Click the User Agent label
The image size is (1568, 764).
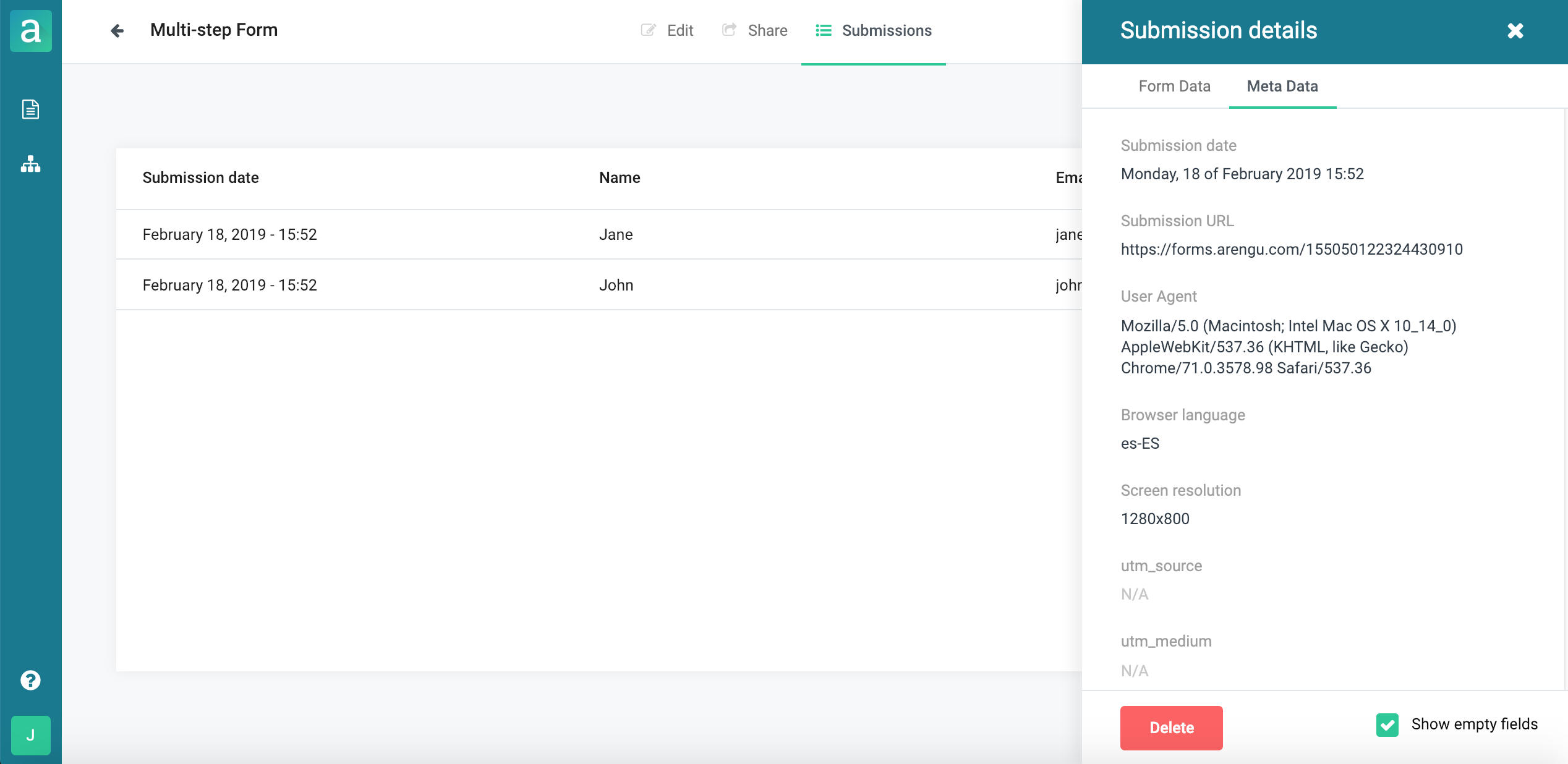click(x=1159, y=296)
